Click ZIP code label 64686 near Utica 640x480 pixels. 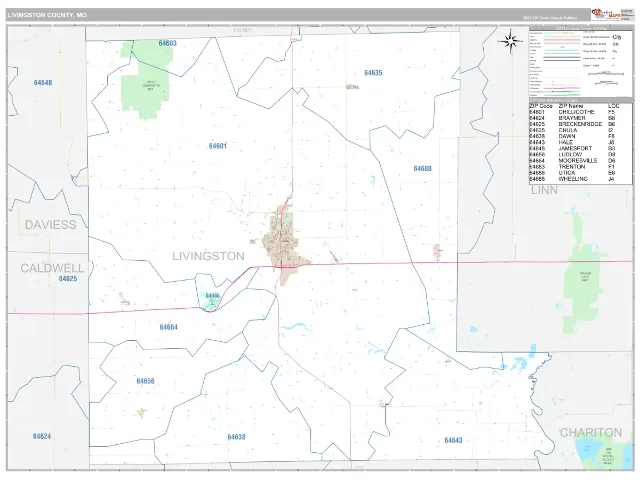click(x=213, y=296)
